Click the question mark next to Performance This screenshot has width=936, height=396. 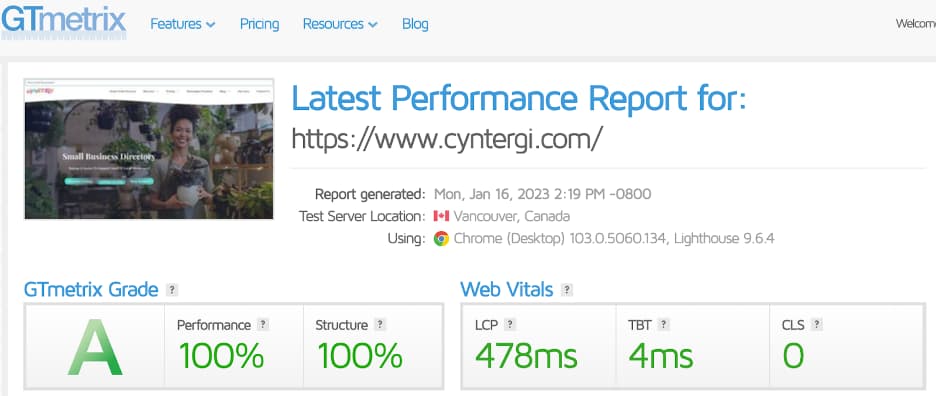pyautogui.click(x=263, y=325)
